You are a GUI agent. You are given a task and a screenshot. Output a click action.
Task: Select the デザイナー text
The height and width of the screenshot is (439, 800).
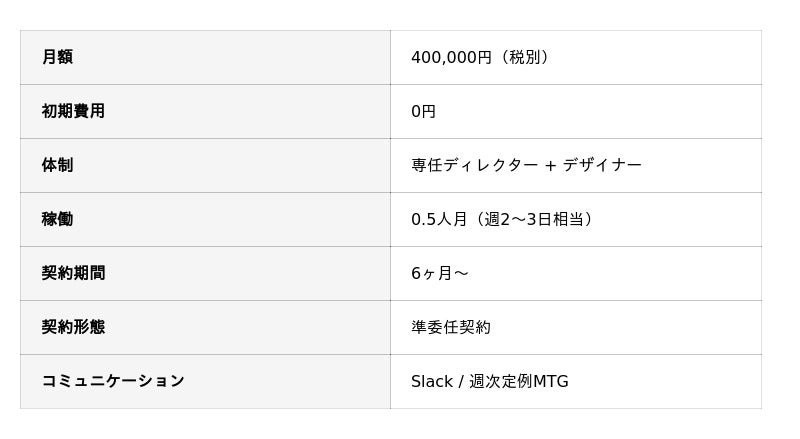coord(602,166)
